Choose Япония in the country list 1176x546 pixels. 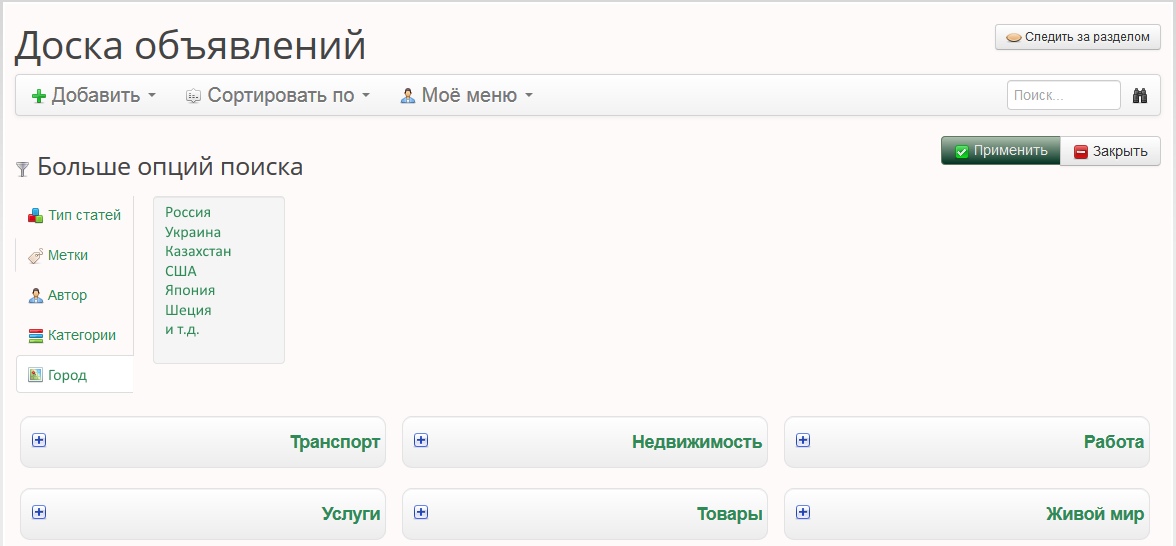pos(190,290)
